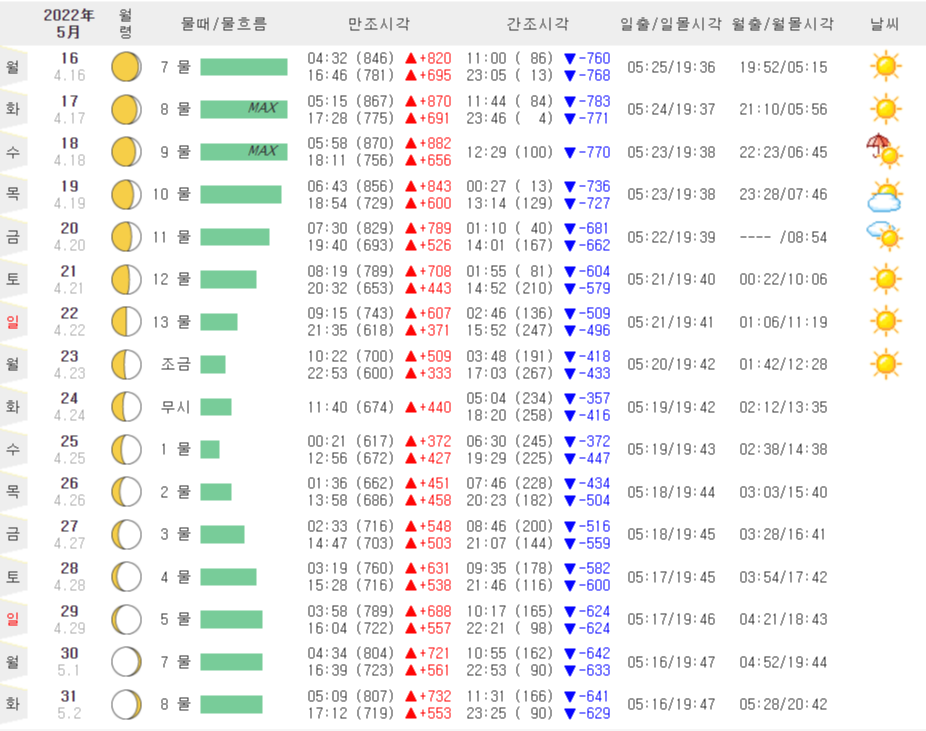Click the moon phase icon for May 19
Screen dimensions: 926x731
click(x=126, y=194)
